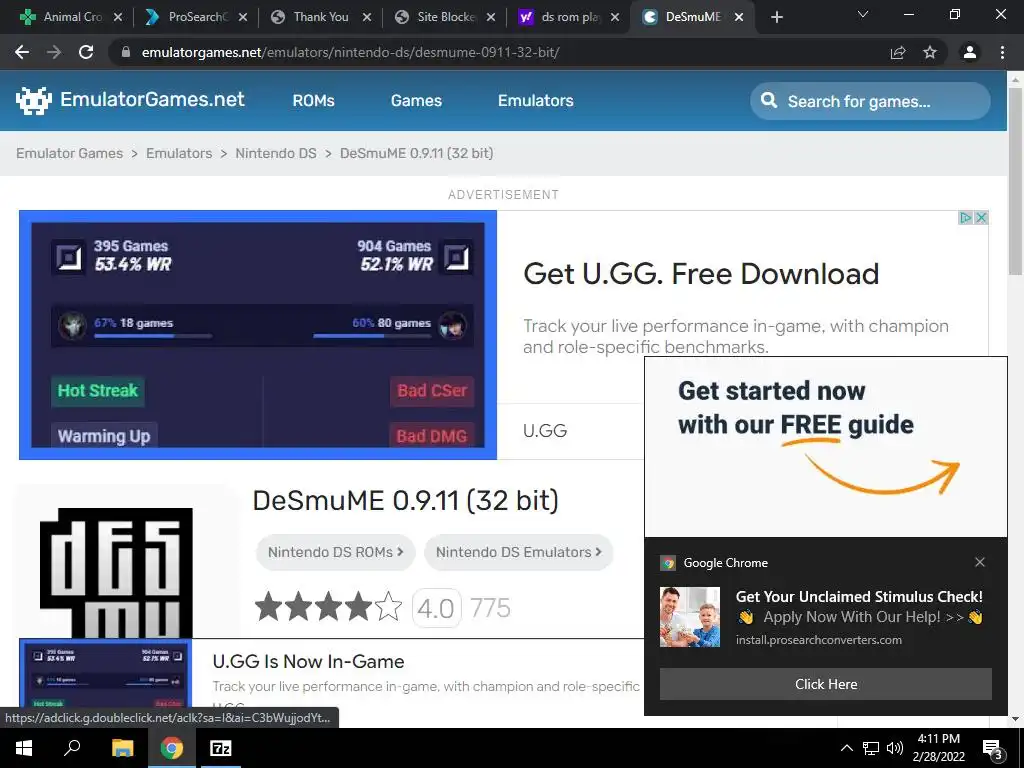Open Emulators breadcrumb link
1024x768 pixels.
click(179, 153)
